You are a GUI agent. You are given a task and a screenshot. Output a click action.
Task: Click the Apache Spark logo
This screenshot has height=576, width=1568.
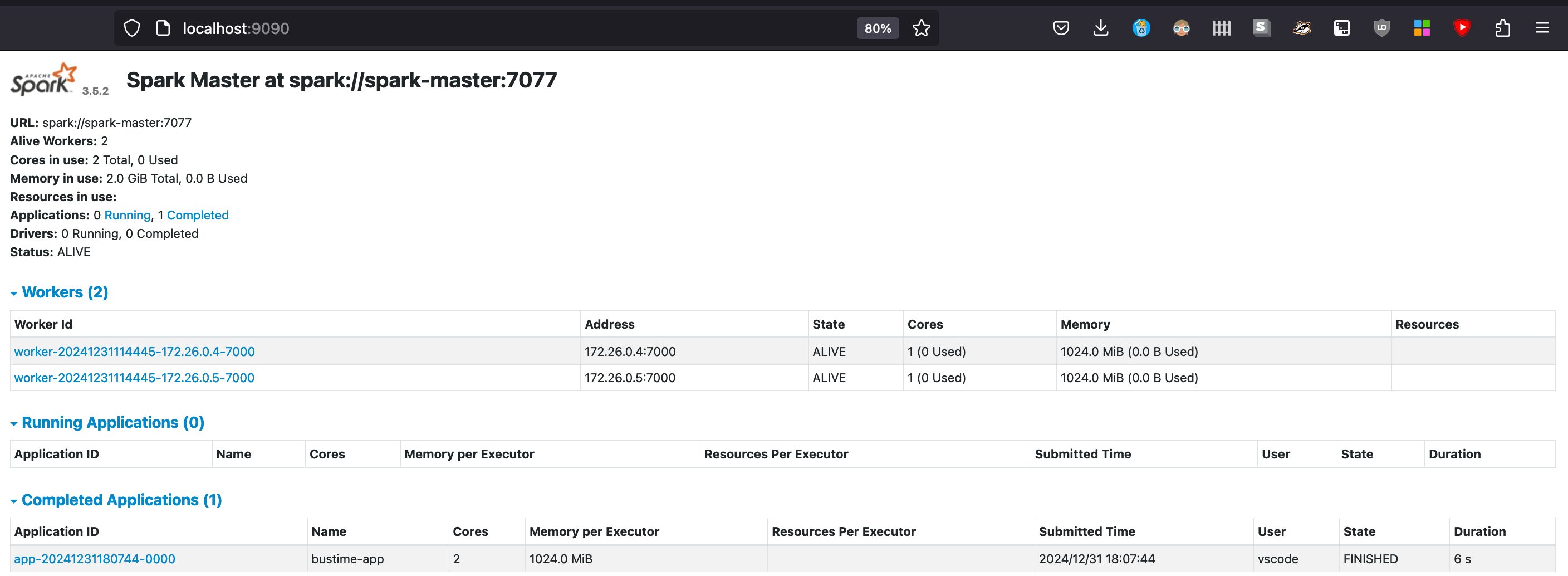(43, 79)
